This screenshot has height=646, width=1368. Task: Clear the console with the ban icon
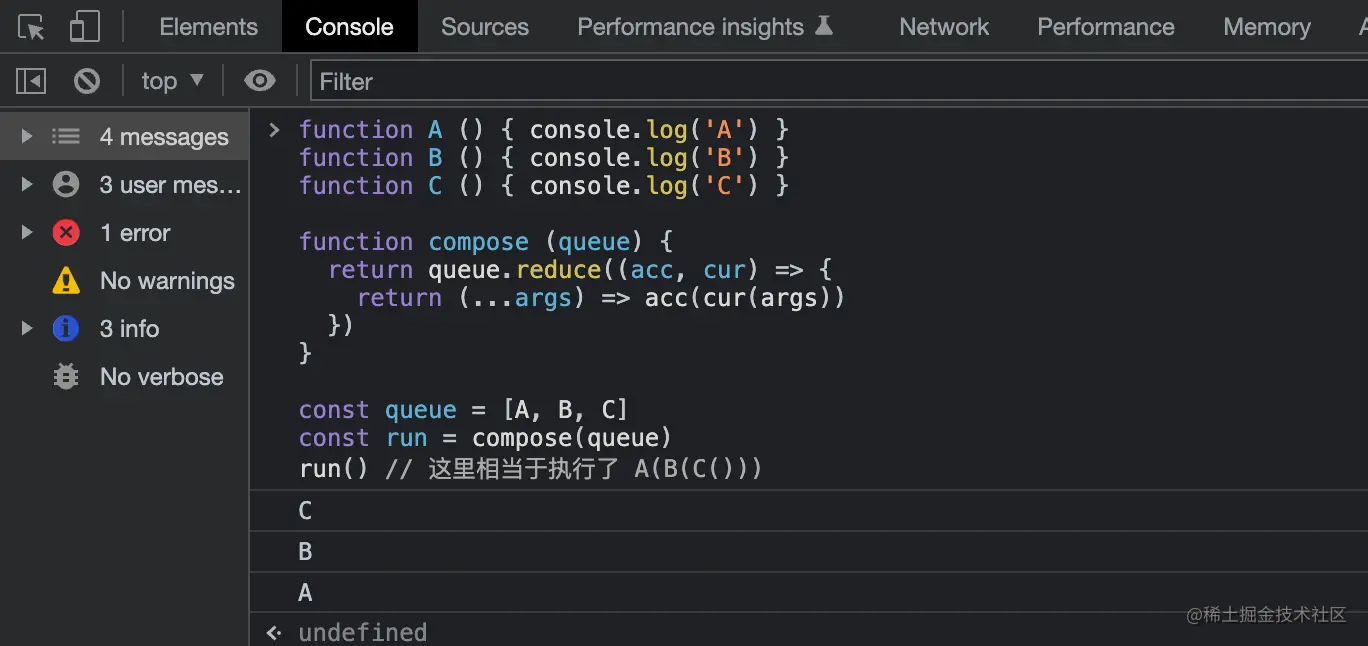(87, 81)
